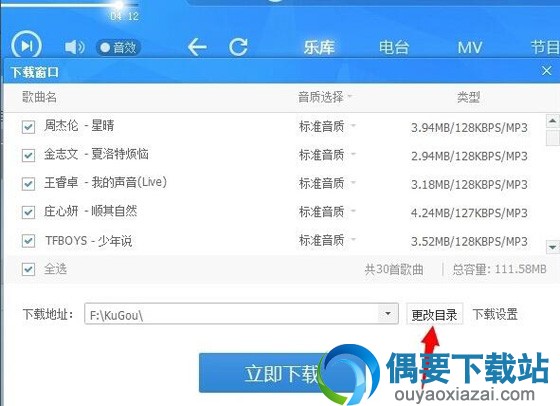Click the 4.24MB/127KBPS/MP3 type cell
This screenshot has height=406, width=560.
[469, 213]
